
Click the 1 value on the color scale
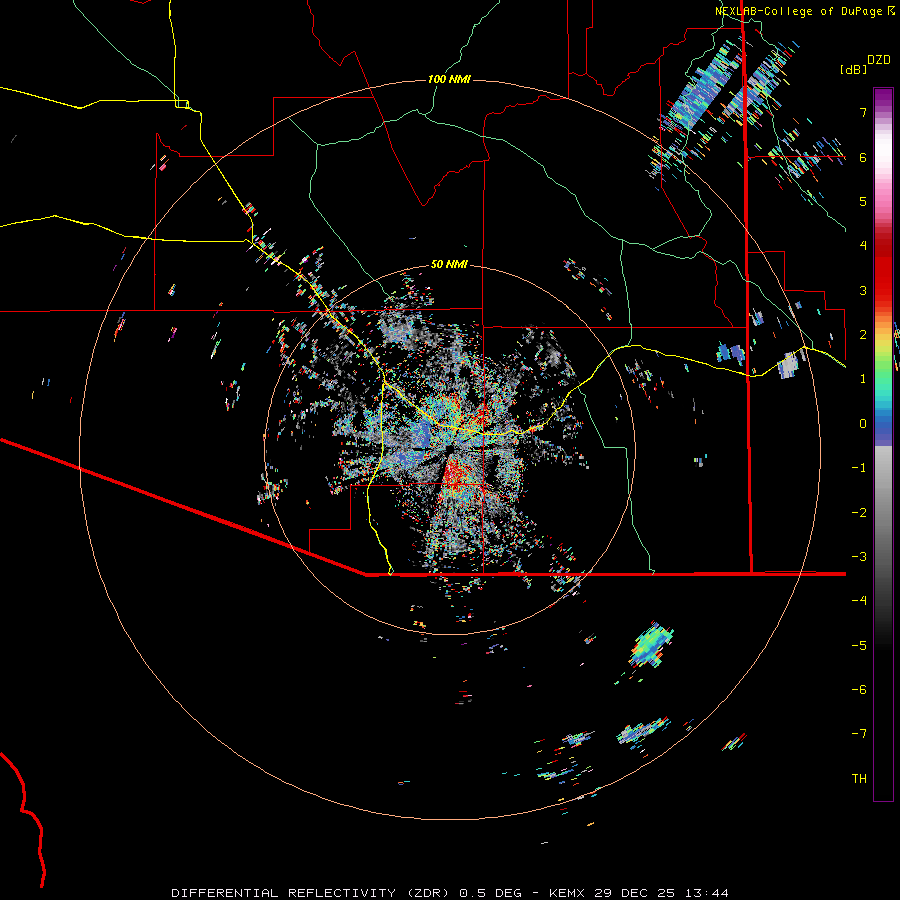coord(862,379)
